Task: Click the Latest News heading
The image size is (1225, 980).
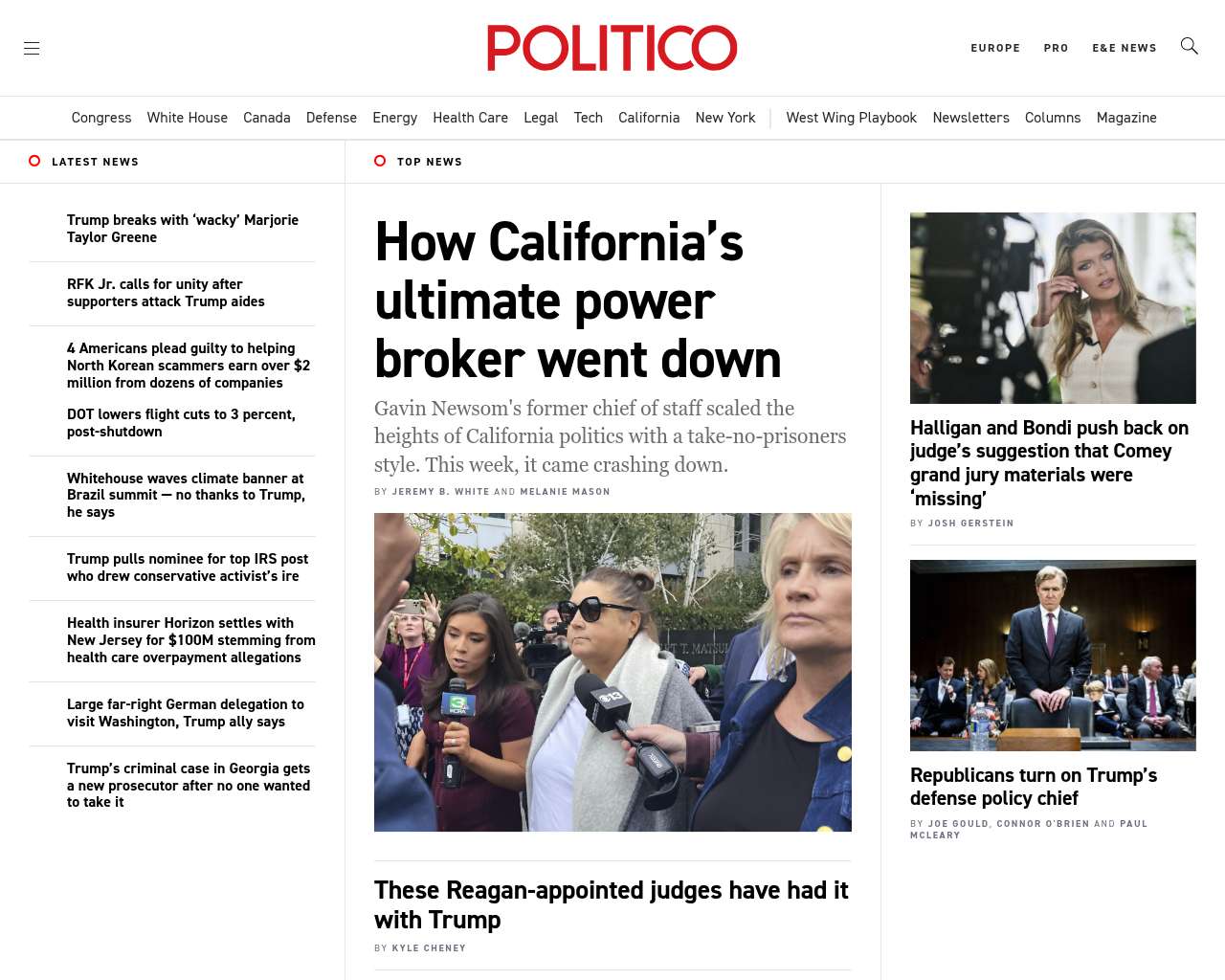Action: coord(95,162)
